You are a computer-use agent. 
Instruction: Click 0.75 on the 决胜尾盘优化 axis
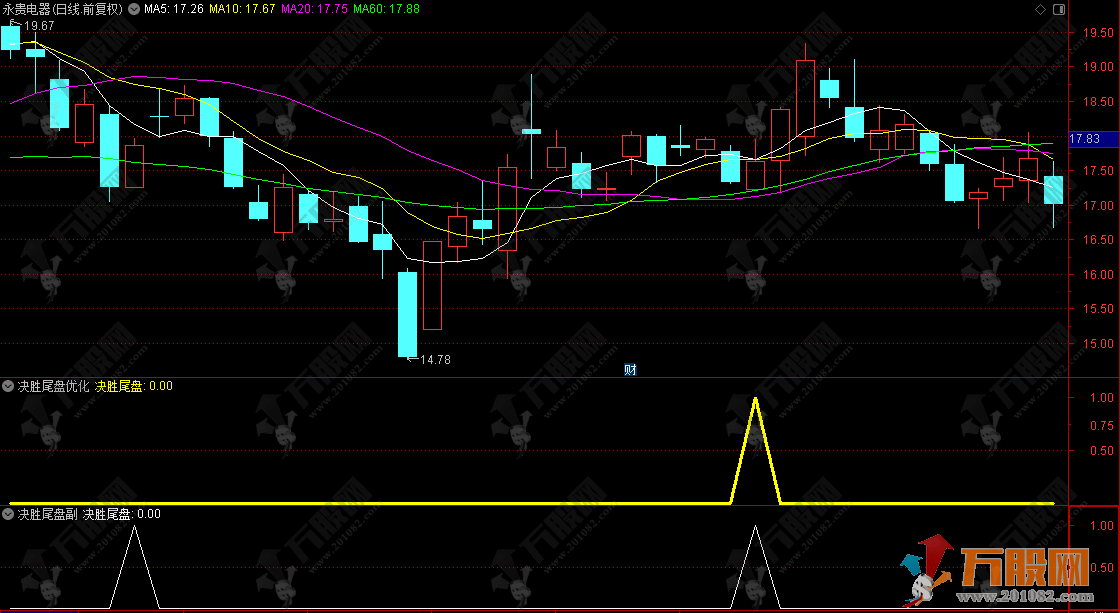(x=1101, y=426)
